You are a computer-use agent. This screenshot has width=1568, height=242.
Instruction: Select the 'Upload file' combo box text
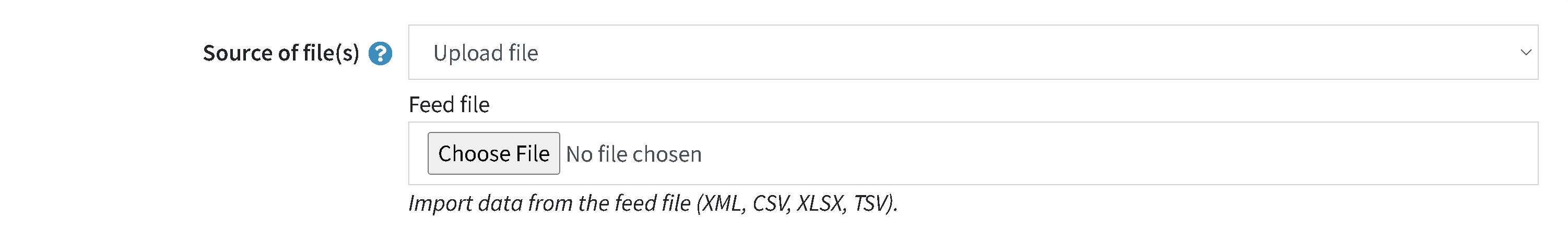tap(486, 53)
